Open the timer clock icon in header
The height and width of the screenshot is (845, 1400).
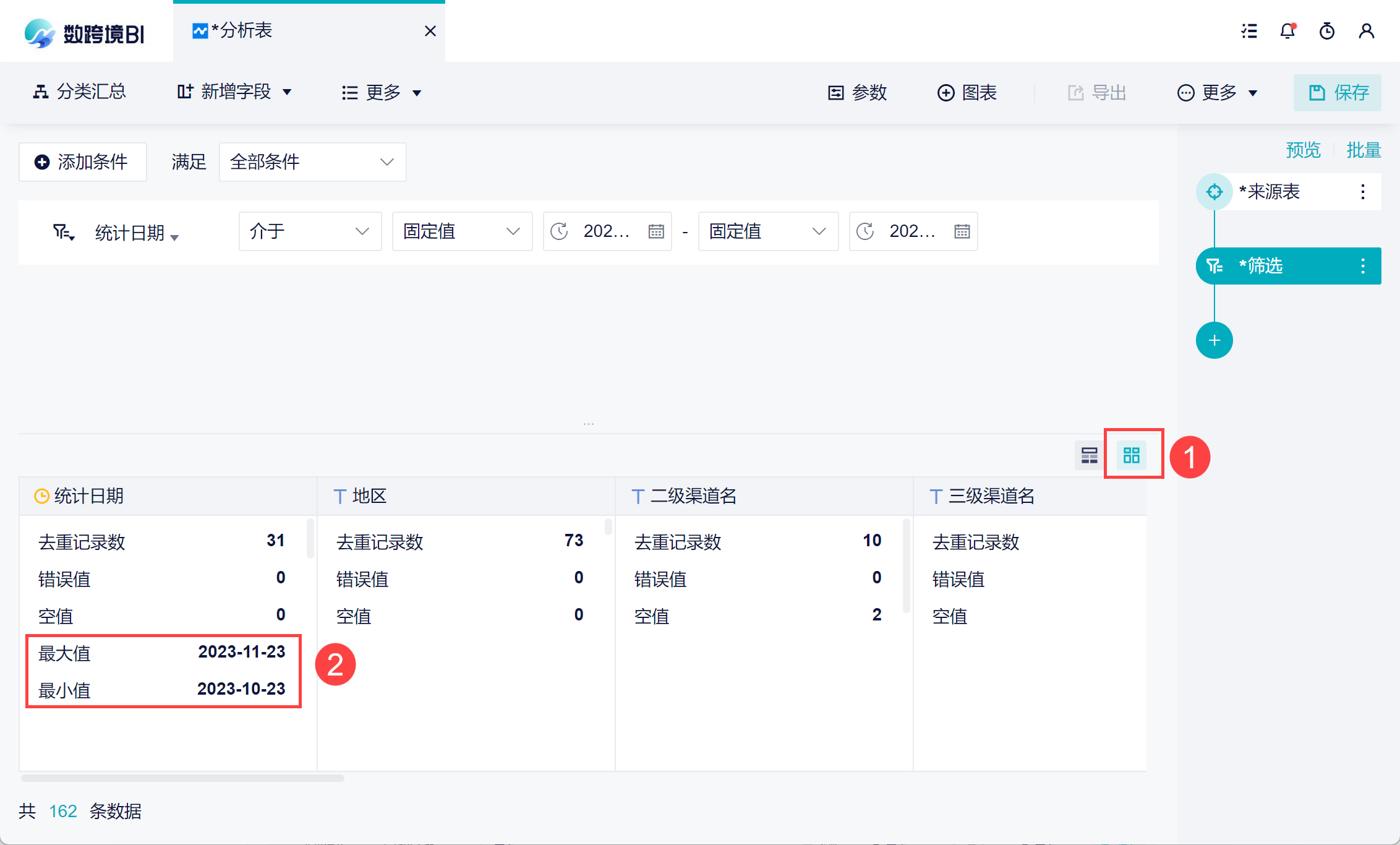pyautogui.click(x=1327, y=31)
